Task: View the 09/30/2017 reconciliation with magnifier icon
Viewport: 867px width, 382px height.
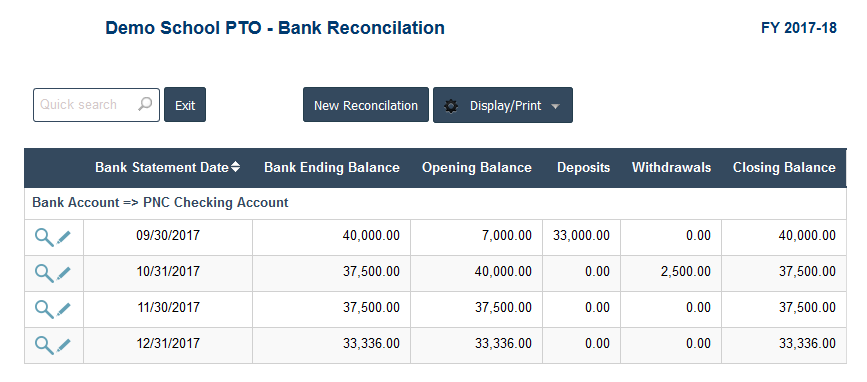Action: (44, 237)
